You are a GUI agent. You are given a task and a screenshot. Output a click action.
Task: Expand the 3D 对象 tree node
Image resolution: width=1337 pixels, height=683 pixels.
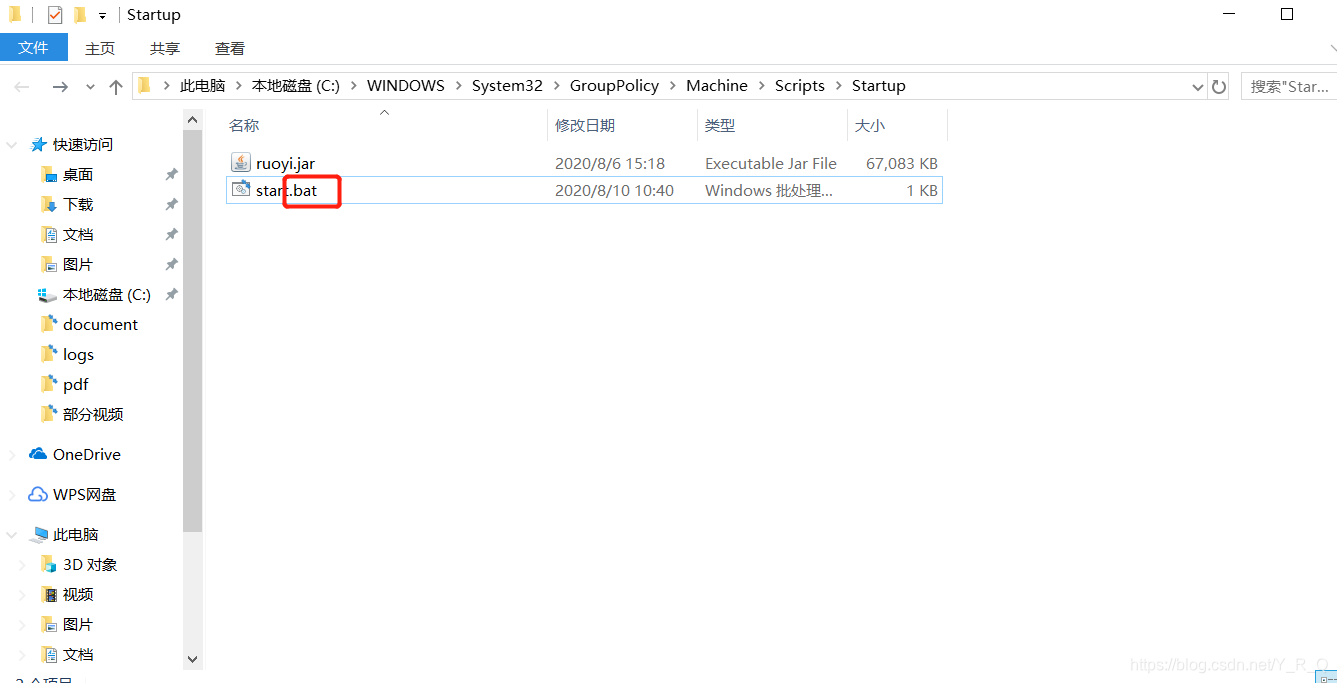click(24, 565)
